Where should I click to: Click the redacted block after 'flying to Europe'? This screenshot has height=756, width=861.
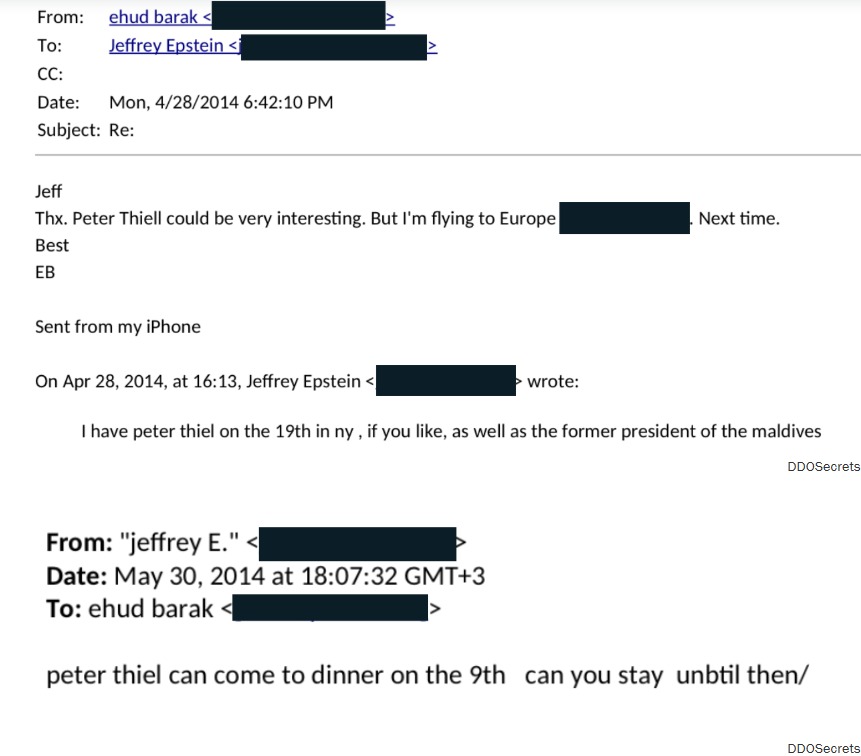pyautogui.click(x=624, y=218)
